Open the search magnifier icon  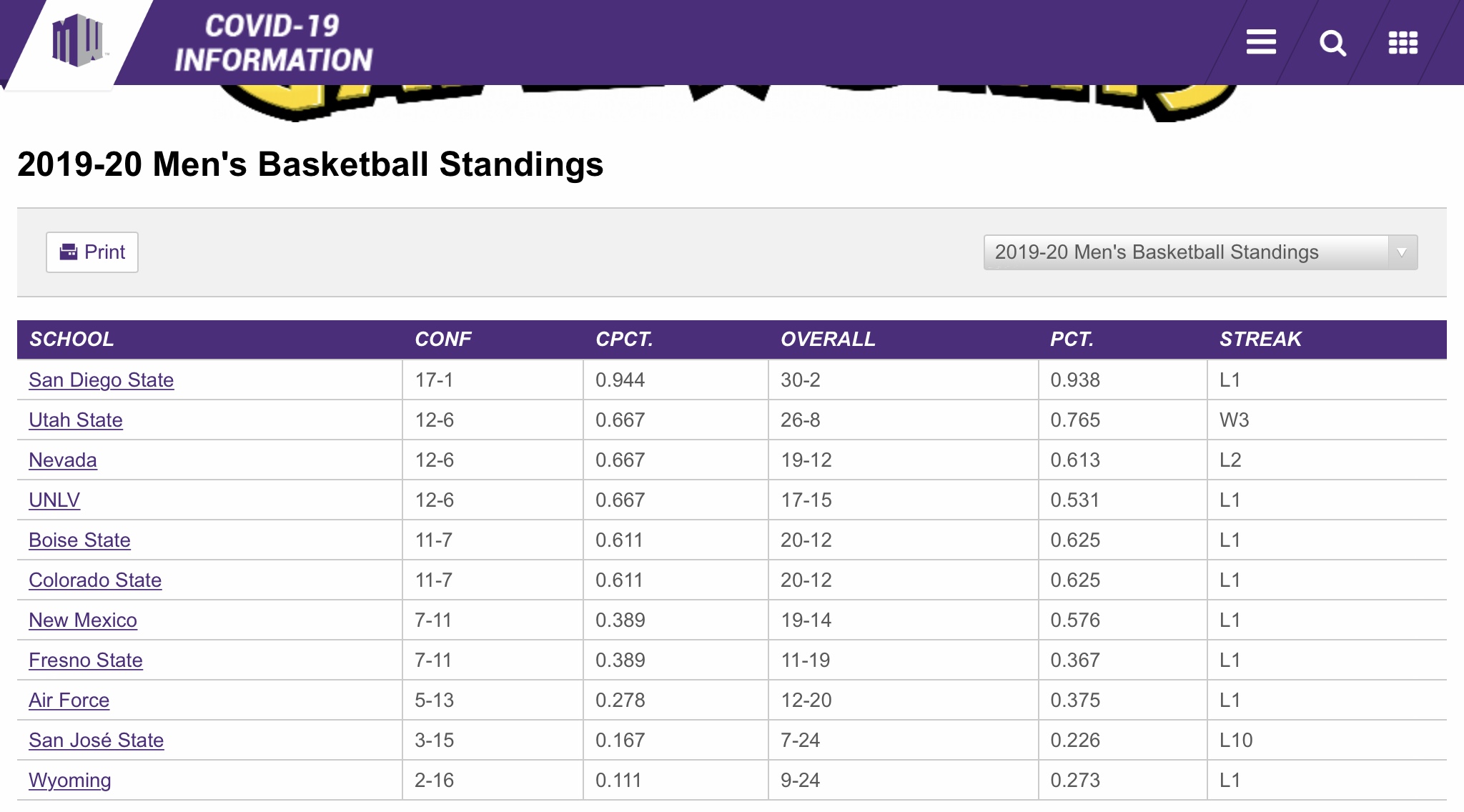pyautogui.click(x=1332, y=43)
